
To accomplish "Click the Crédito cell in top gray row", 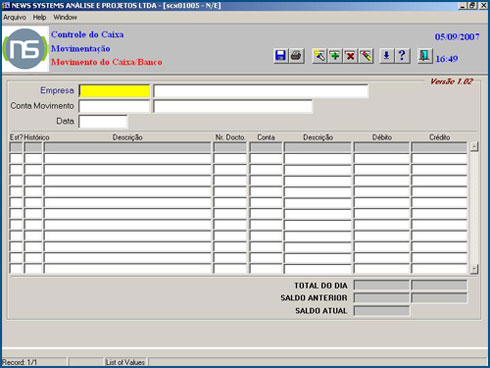I will 439,147.
